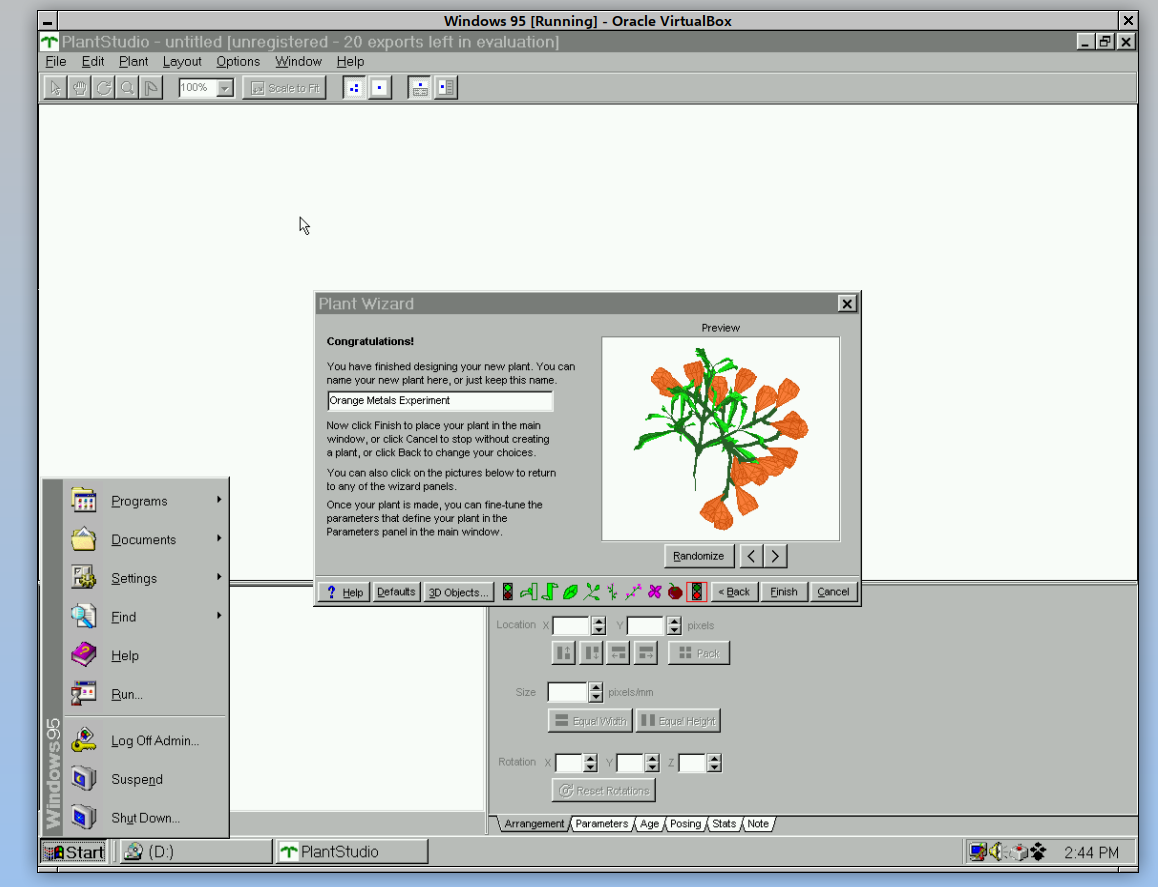Cancel the Plant Wizard
This screenshot has height=887, width=1158.
[833, 592]
